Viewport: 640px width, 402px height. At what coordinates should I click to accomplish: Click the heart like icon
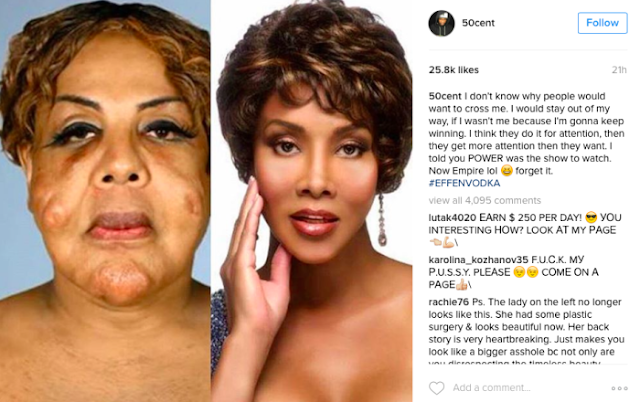436,388
